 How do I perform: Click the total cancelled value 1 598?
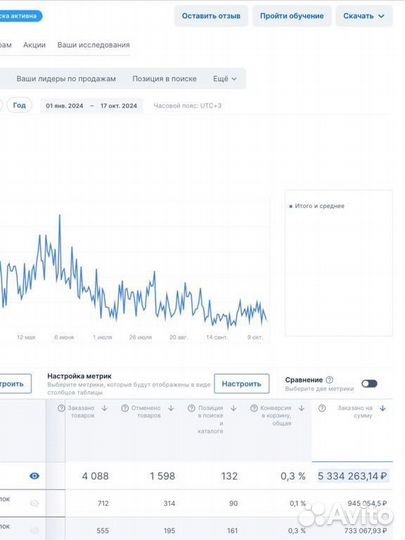(x=162, y=476)
